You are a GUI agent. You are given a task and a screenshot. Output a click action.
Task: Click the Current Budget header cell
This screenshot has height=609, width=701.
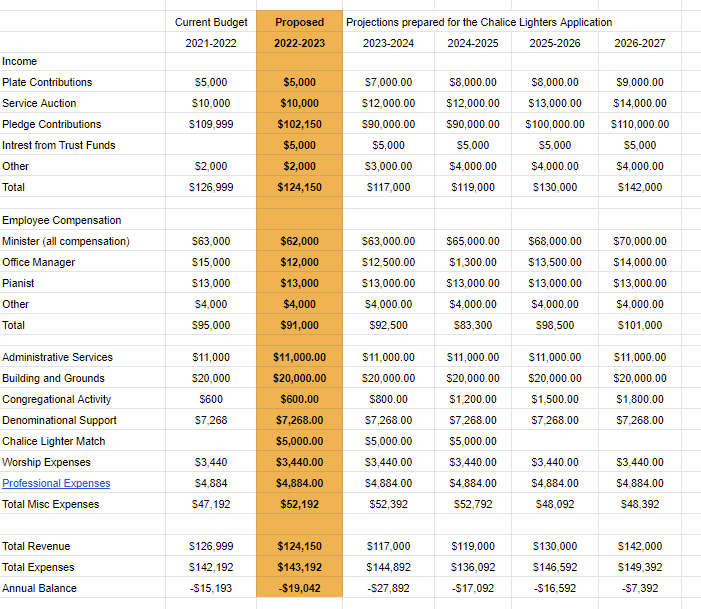tap(211, 22)
